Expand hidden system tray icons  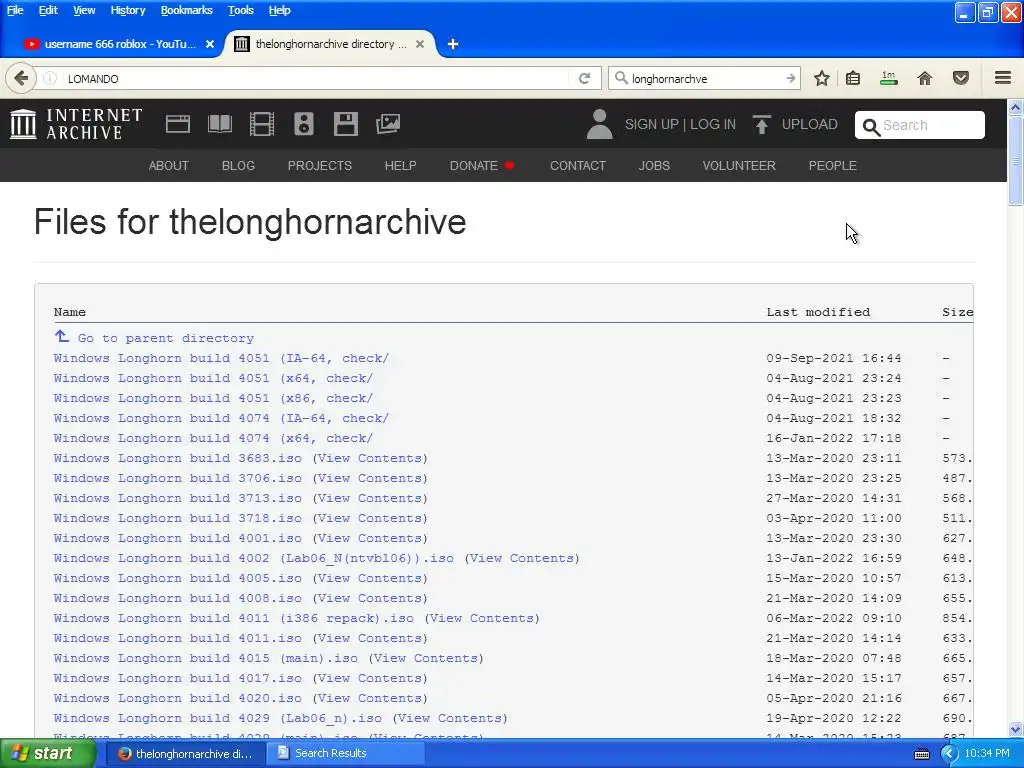pos(949,754)
